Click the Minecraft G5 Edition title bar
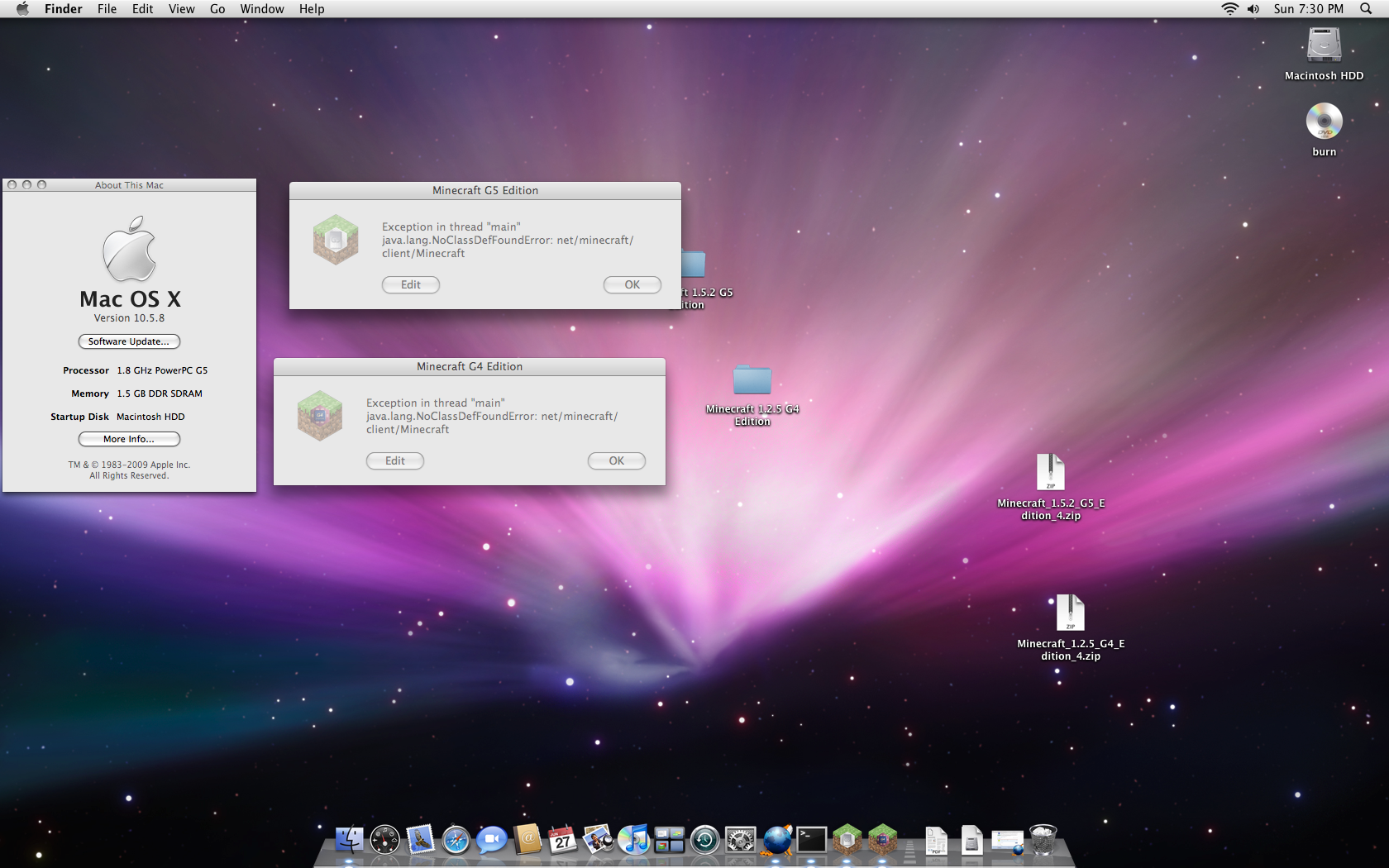 (x=485, y=190)
